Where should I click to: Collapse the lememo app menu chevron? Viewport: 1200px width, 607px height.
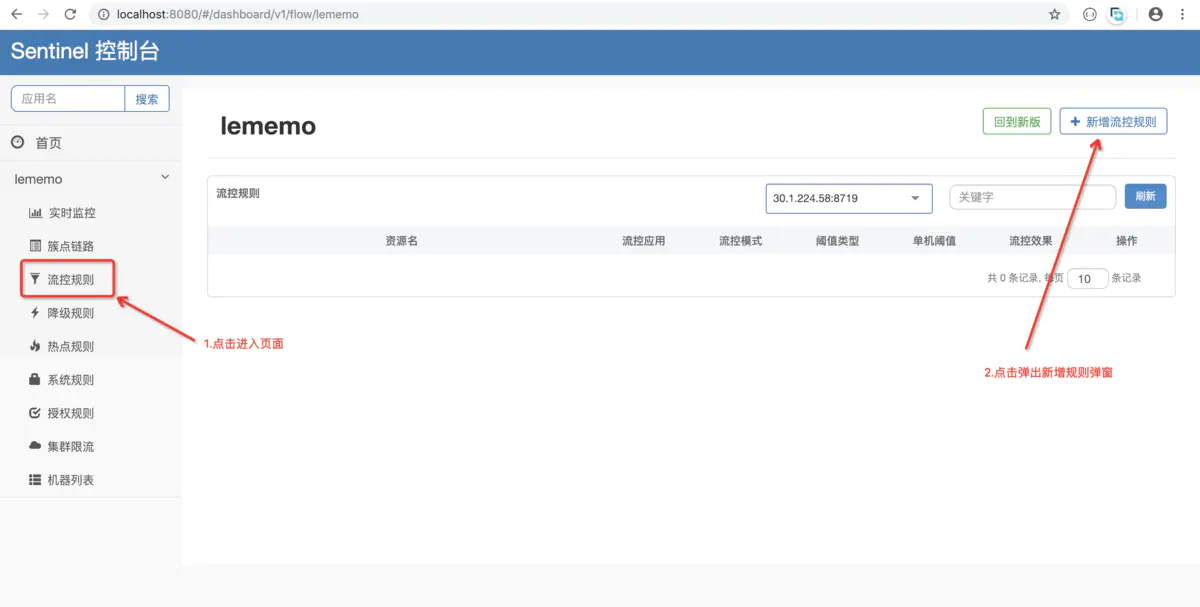click(165, 179)
